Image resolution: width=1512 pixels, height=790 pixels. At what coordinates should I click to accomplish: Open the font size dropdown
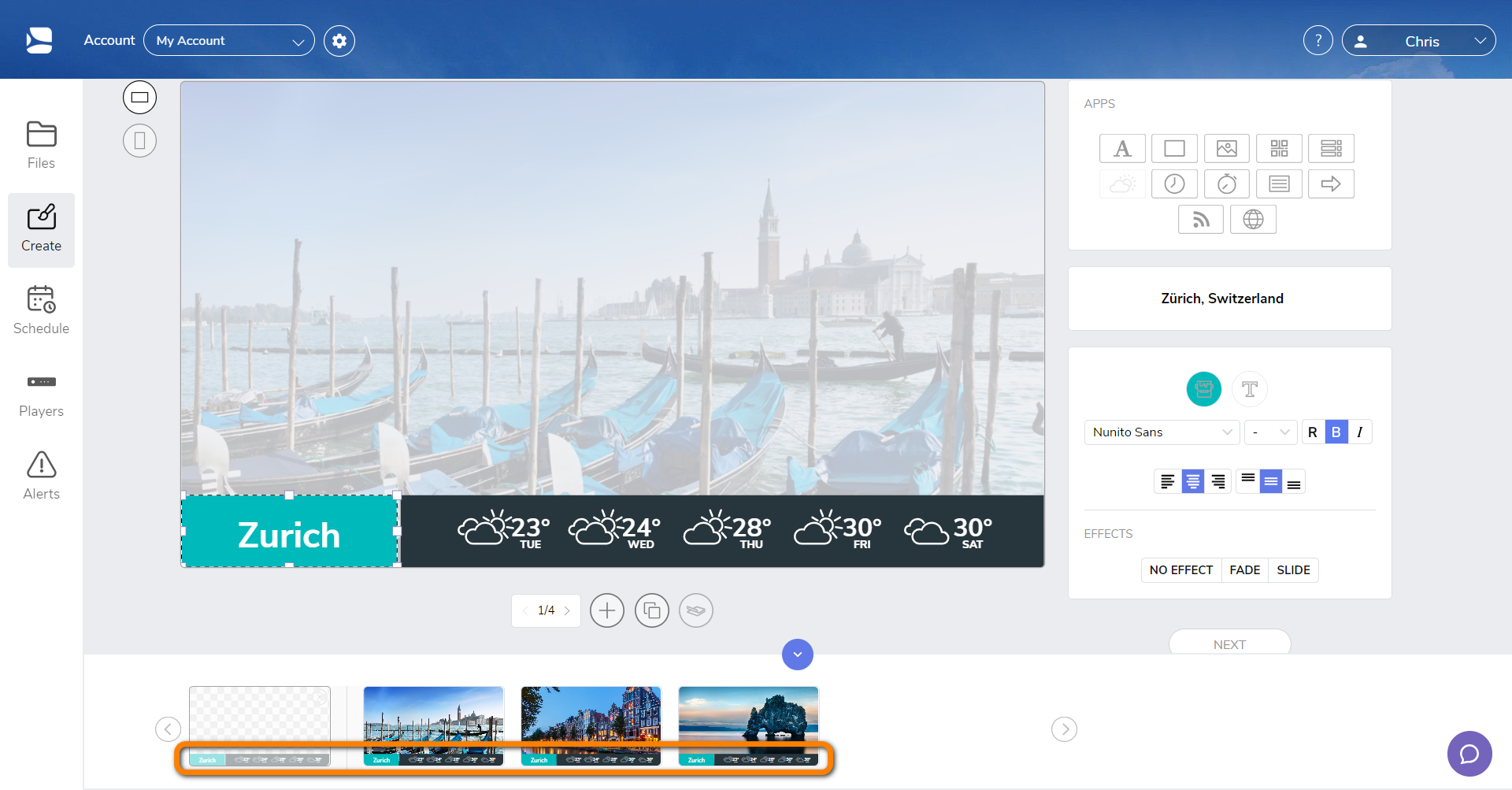[x=1269, y=432]
